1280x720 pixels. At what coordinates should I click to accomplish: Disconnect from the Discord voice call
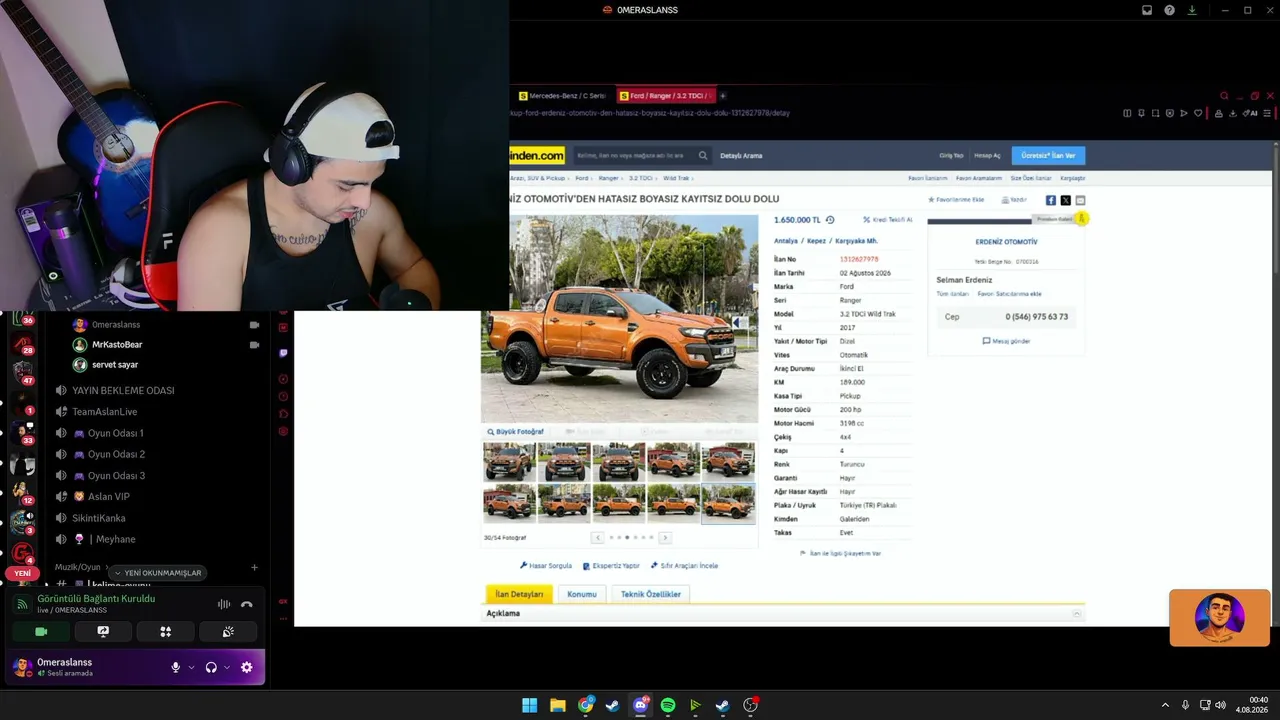(x=247, y=604)
